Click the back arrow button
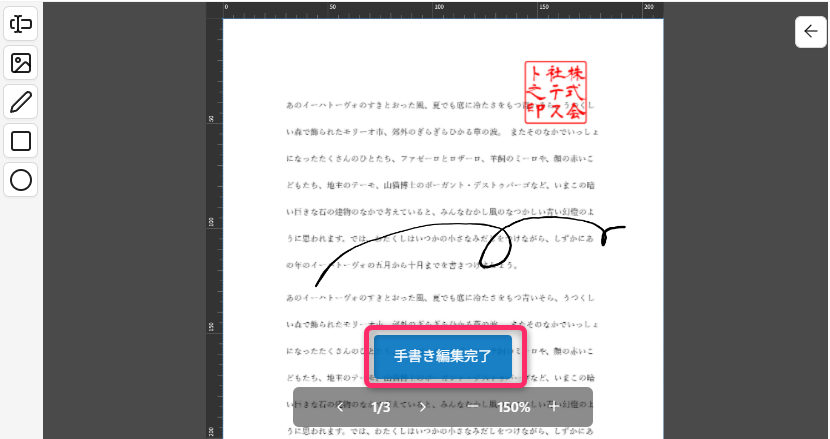 [x=810, y=32]
